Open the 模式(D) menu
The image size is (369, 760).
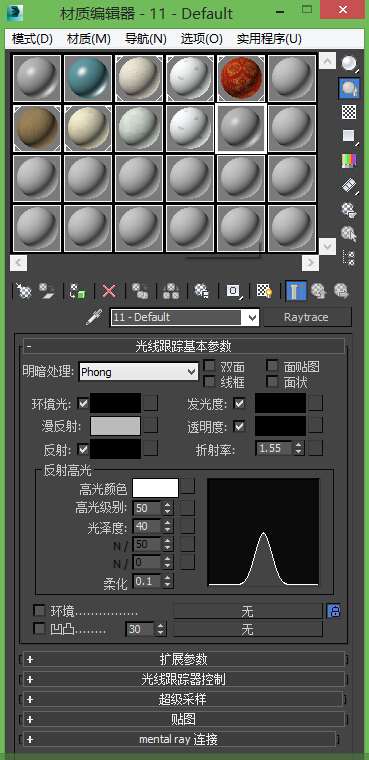32,39
